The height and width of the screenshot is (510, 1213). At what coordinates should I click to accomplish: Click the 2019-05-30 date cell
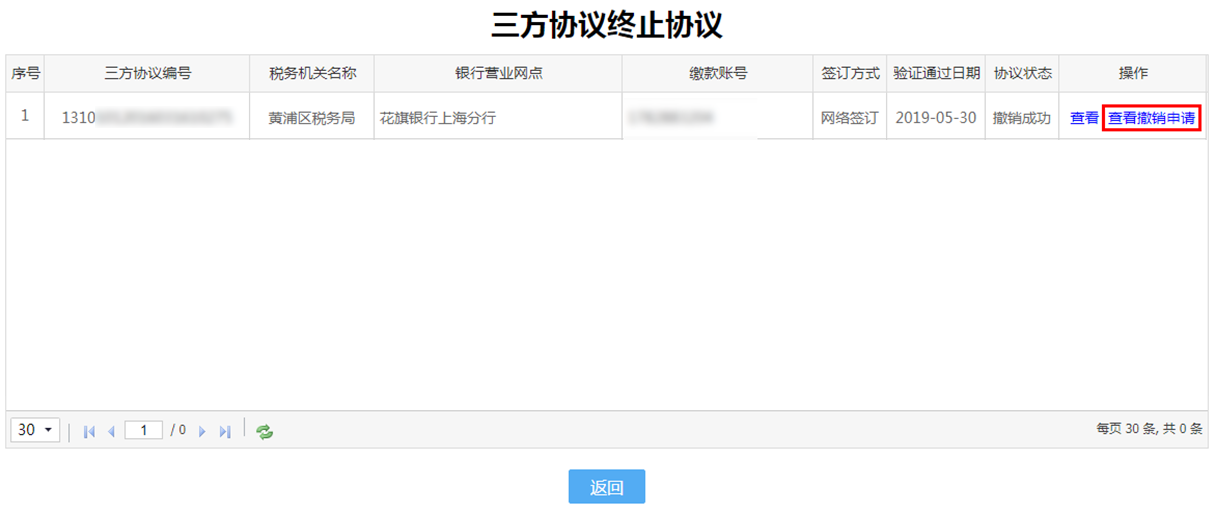coord(936,118)
